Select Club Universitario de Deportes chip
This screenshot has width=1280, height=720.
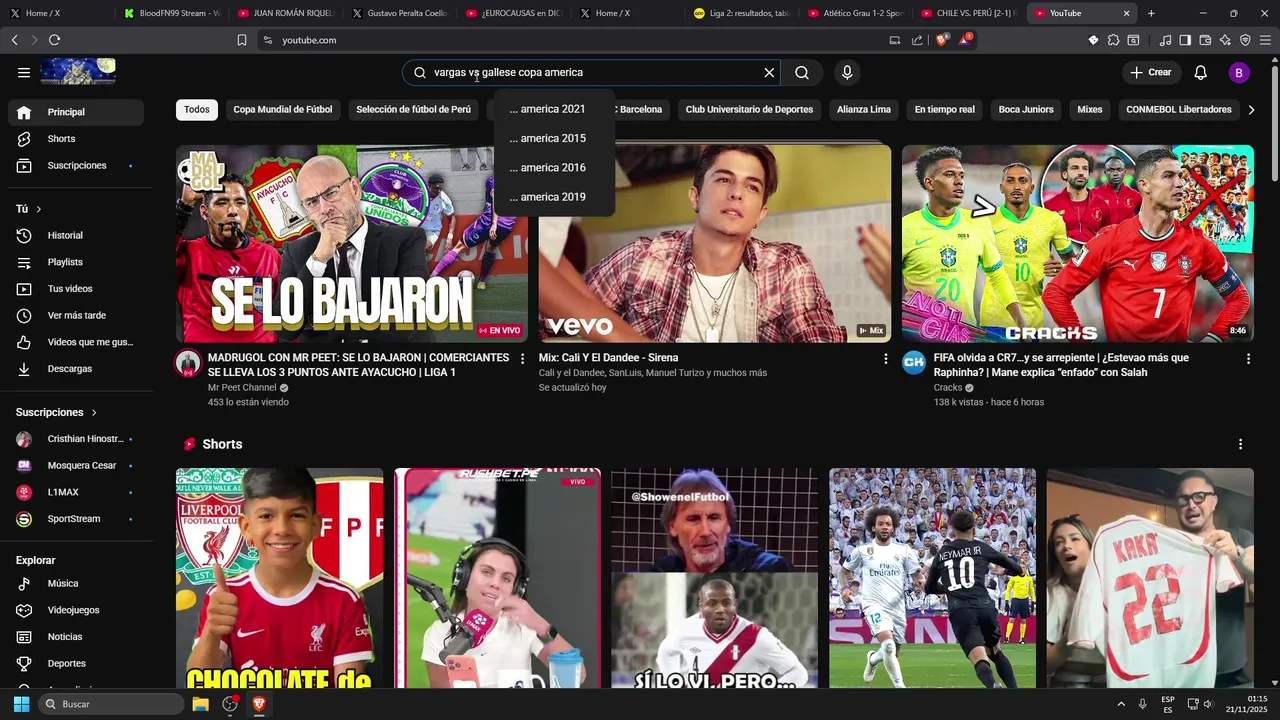pos(749,110)
